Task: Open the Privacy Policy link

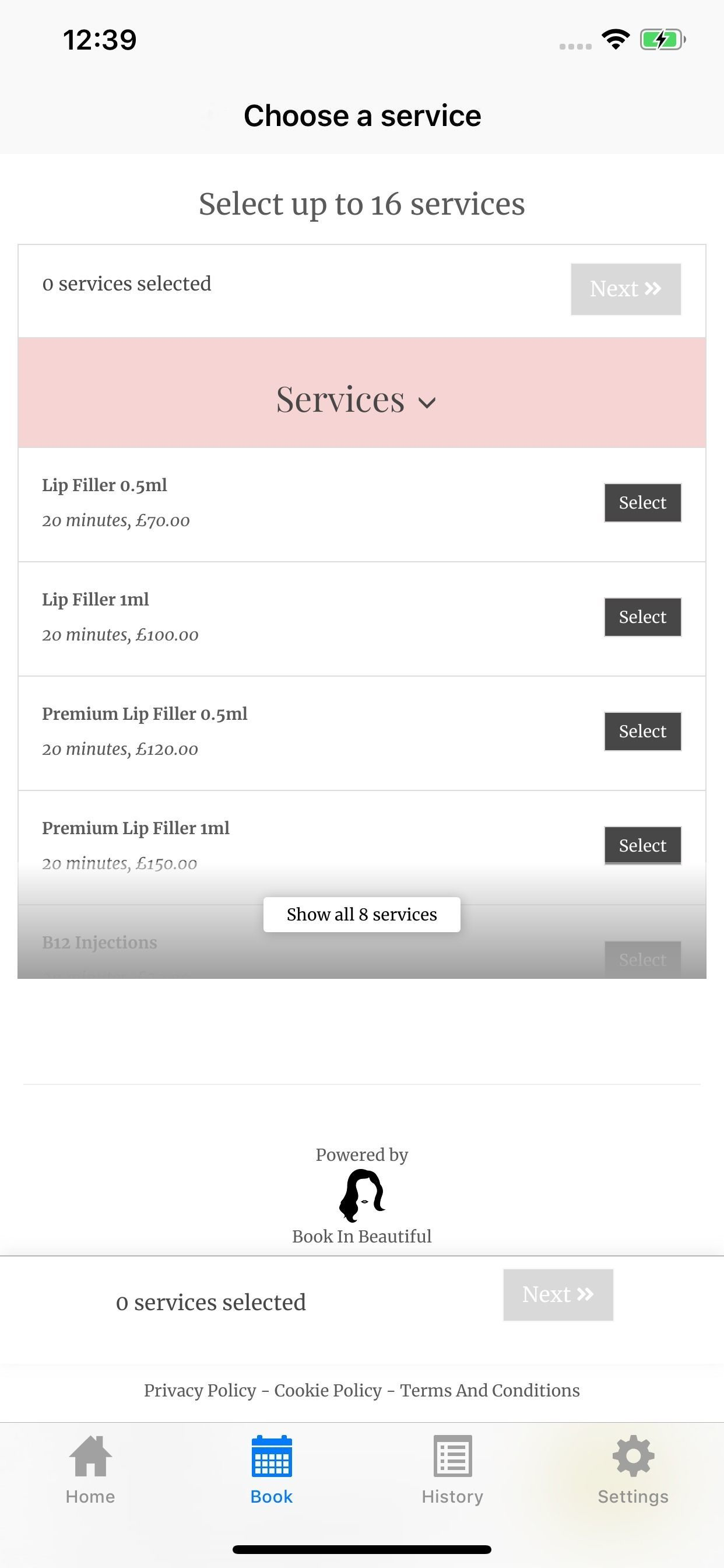Action: (x=200, y=1390)
